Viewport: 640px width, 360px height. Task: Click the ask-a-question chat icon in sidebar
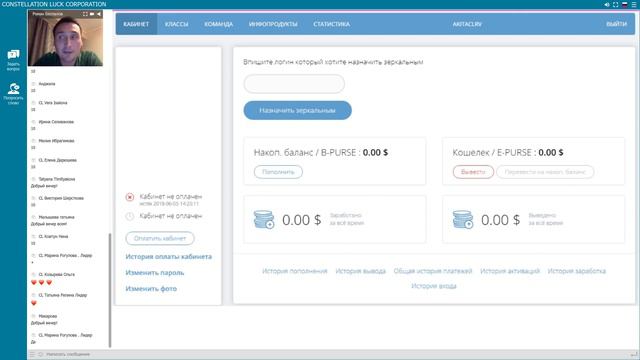(13, 55)
